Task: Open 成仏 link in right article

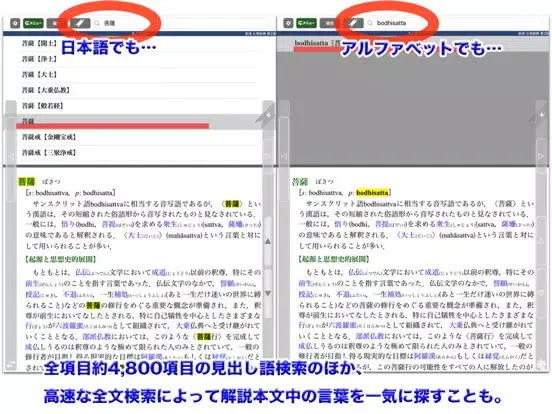Action: click(305, 346)
